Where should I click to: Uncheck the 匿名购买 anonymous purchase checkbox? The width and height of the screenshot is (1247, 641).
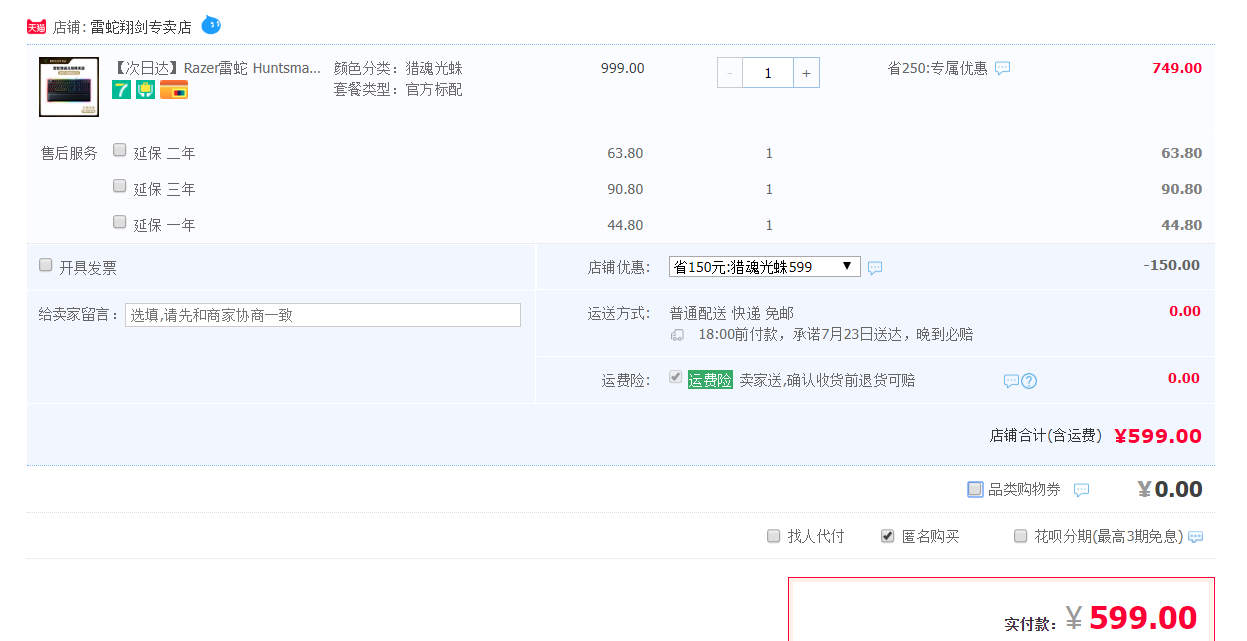click(888, 536)
